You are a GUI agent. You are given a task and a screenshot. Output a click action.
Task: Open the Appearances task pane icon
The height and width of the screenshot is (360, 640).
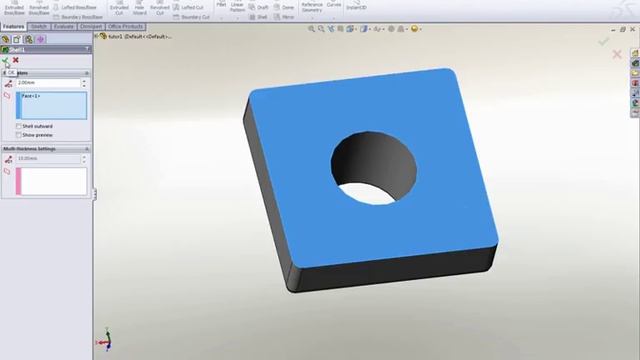636,103
